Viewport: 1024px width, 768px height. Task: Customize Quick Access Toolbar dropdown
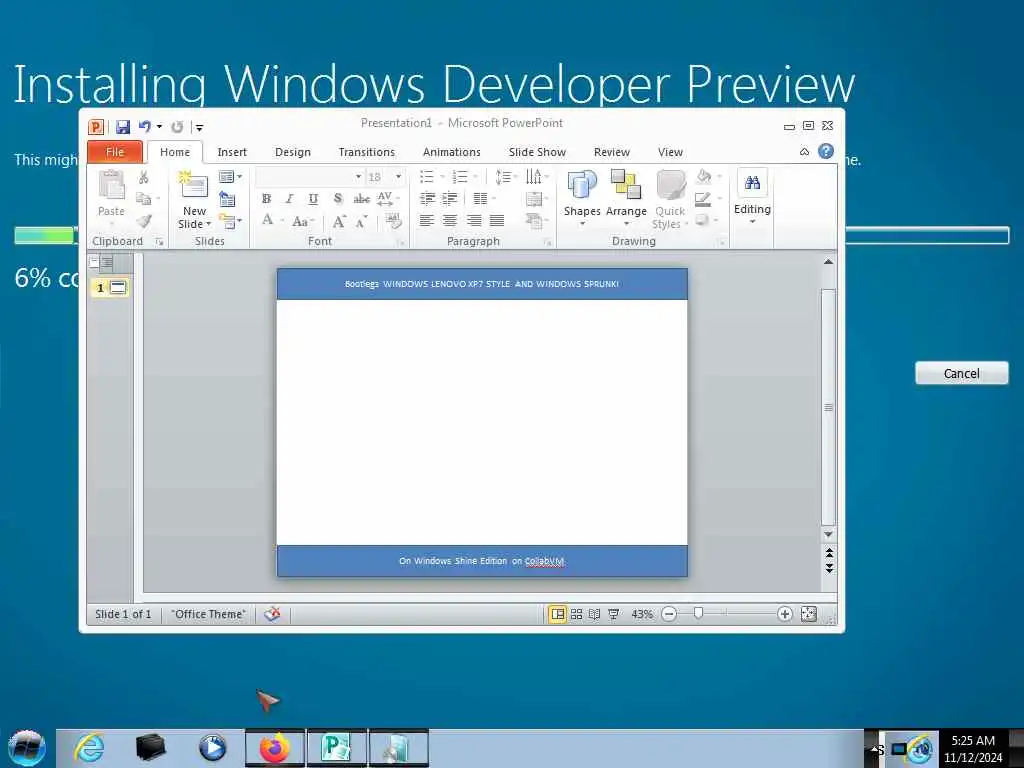coord(200,127)
